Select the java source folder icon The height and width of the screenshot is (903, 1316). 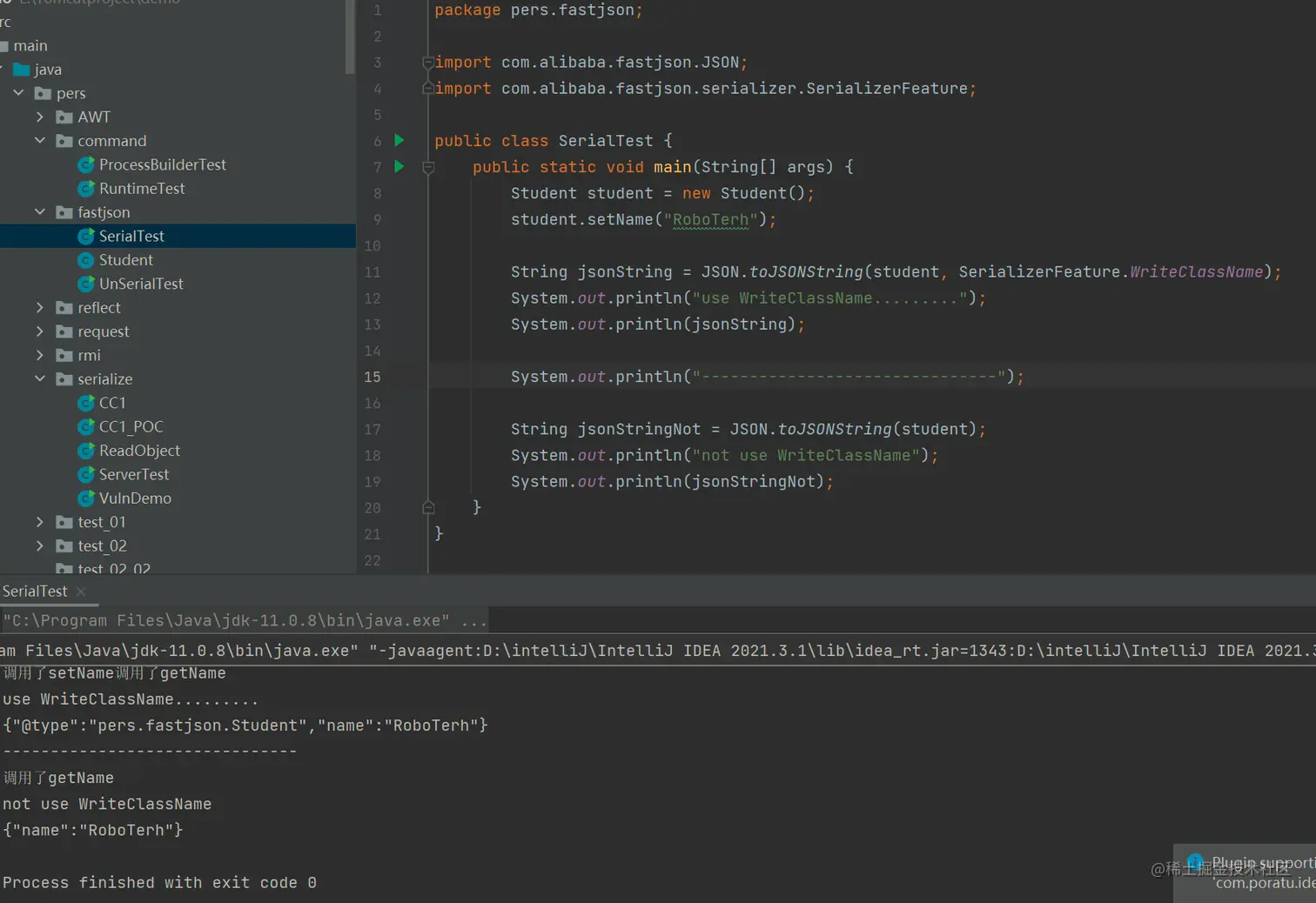pos(22,70)
